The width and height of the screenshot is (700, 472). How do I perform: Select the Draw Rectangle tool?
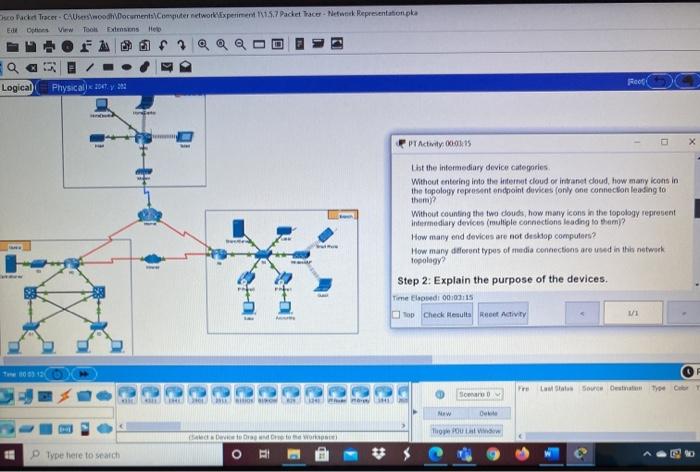pyautogui.click(x=108, y=67)
